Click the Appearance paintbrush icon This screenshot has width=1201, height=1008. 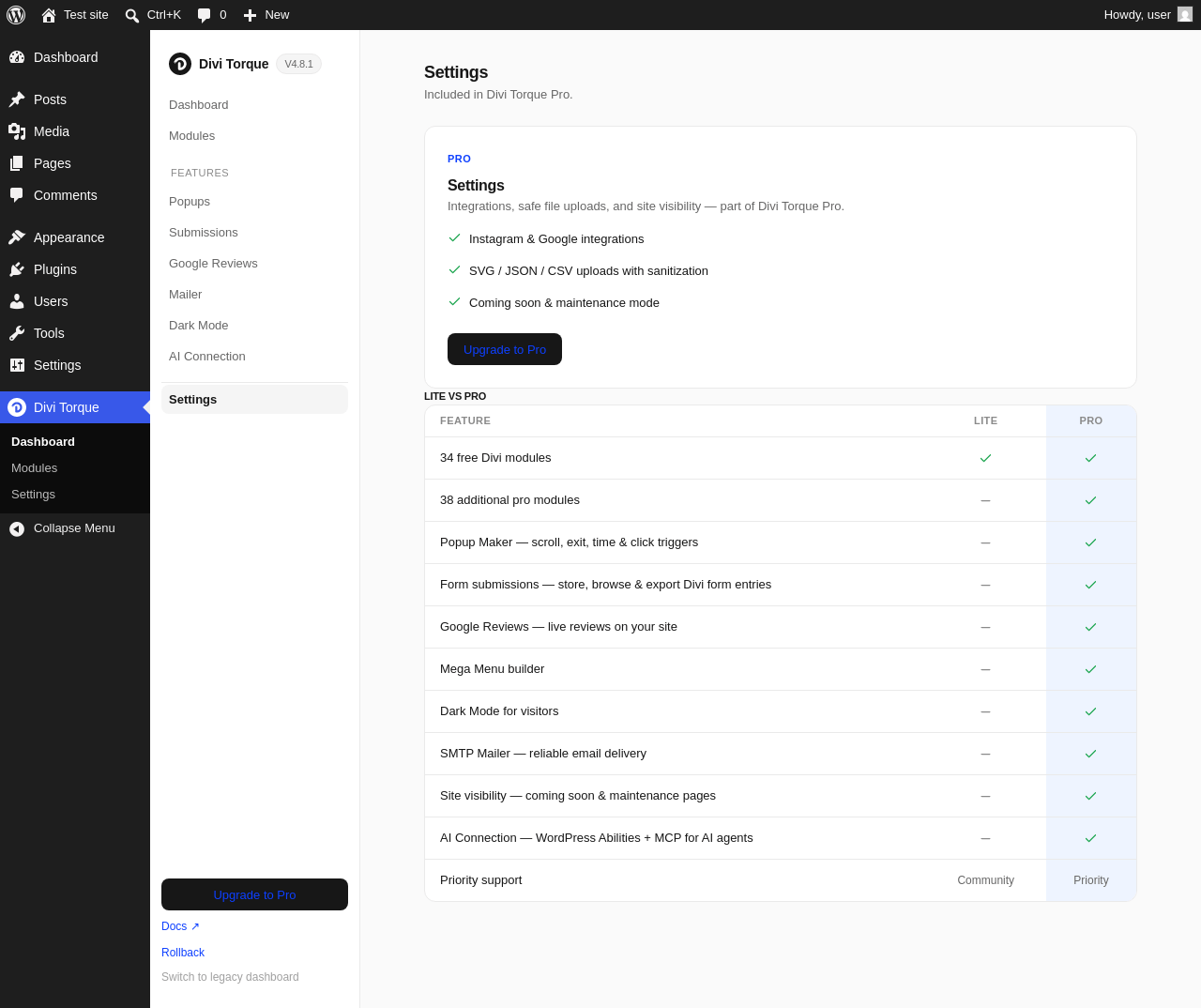[17, 237]
